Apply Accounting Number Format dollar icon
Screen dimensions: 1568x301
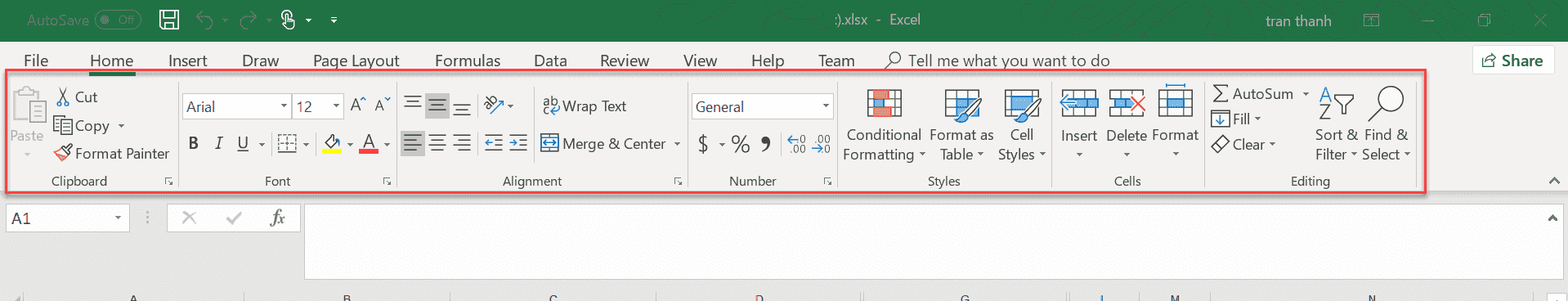coord(703,144)
